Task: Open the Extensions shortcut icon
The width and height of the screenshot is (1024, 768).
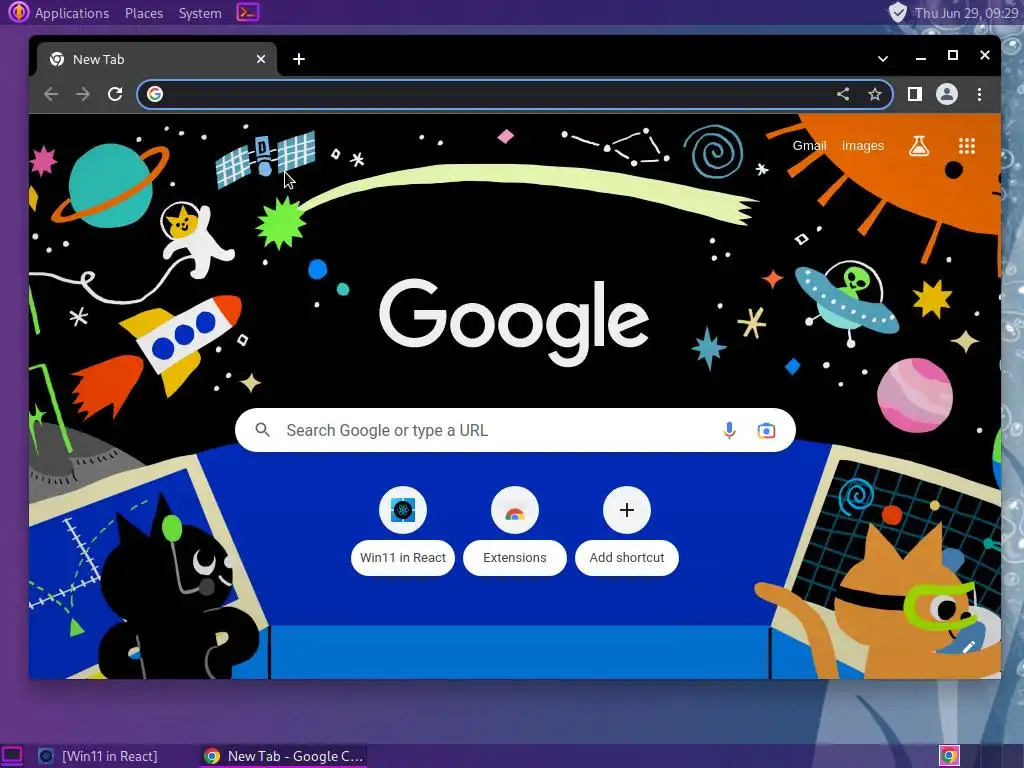Action: coord(515,510)
